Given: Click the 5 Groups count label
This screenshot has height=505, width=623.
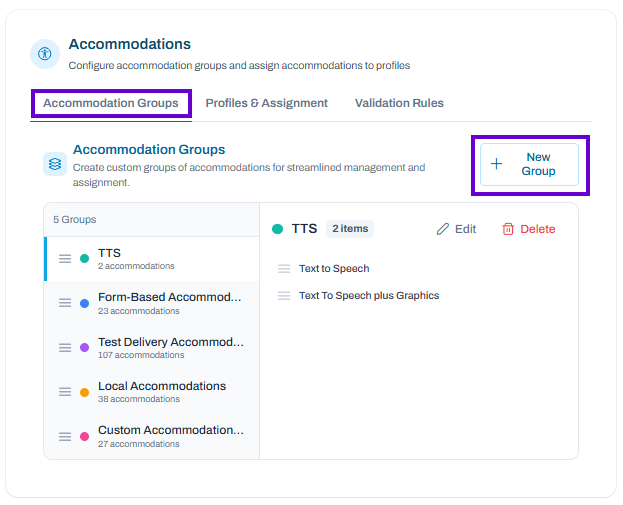Looking at the screenshot, I should (x=75, y=220).
